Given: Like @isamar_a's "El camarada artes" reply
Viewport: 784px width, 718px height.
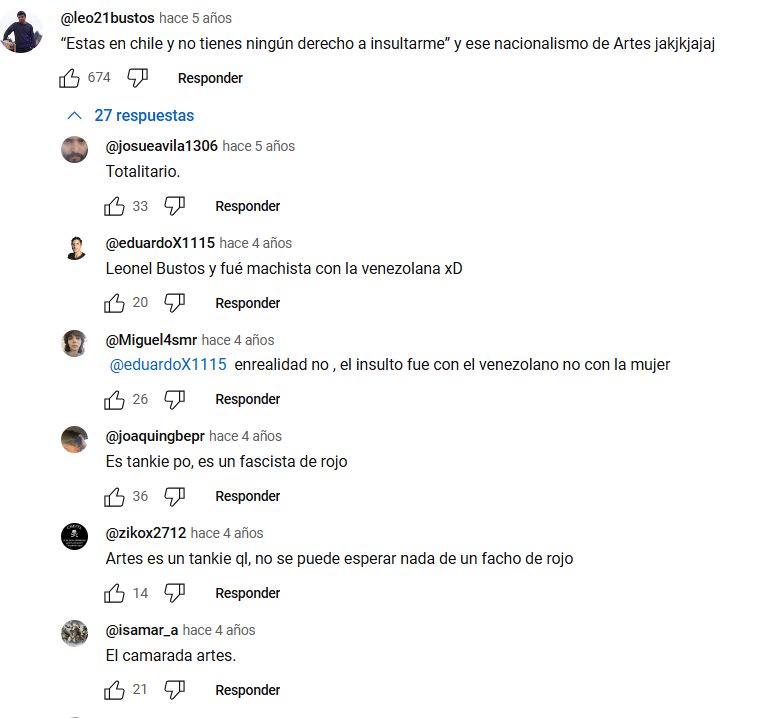Looking at the screenshot, I should (114, 690).
